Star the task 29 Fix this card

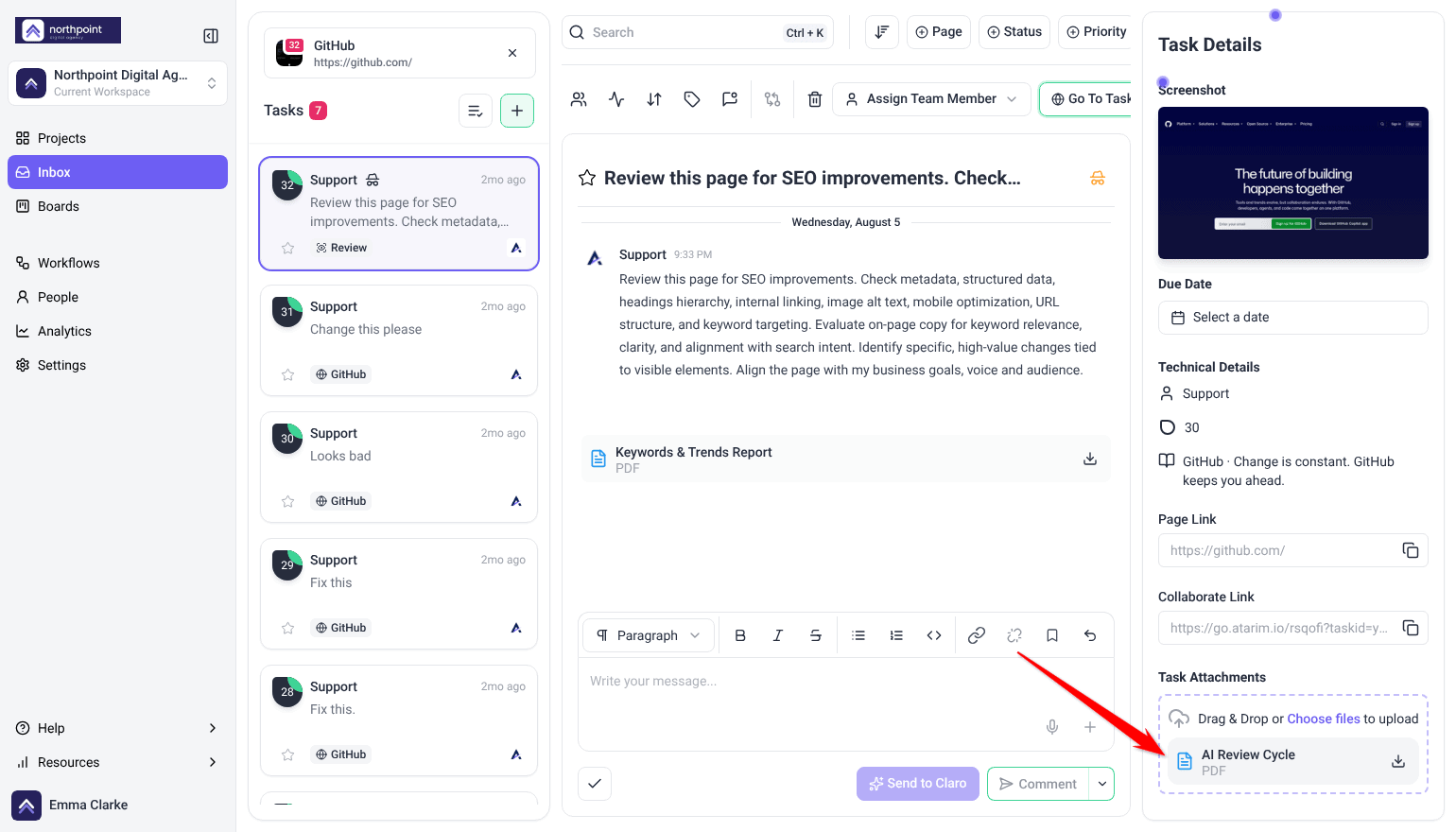click(x=288, y=628)
